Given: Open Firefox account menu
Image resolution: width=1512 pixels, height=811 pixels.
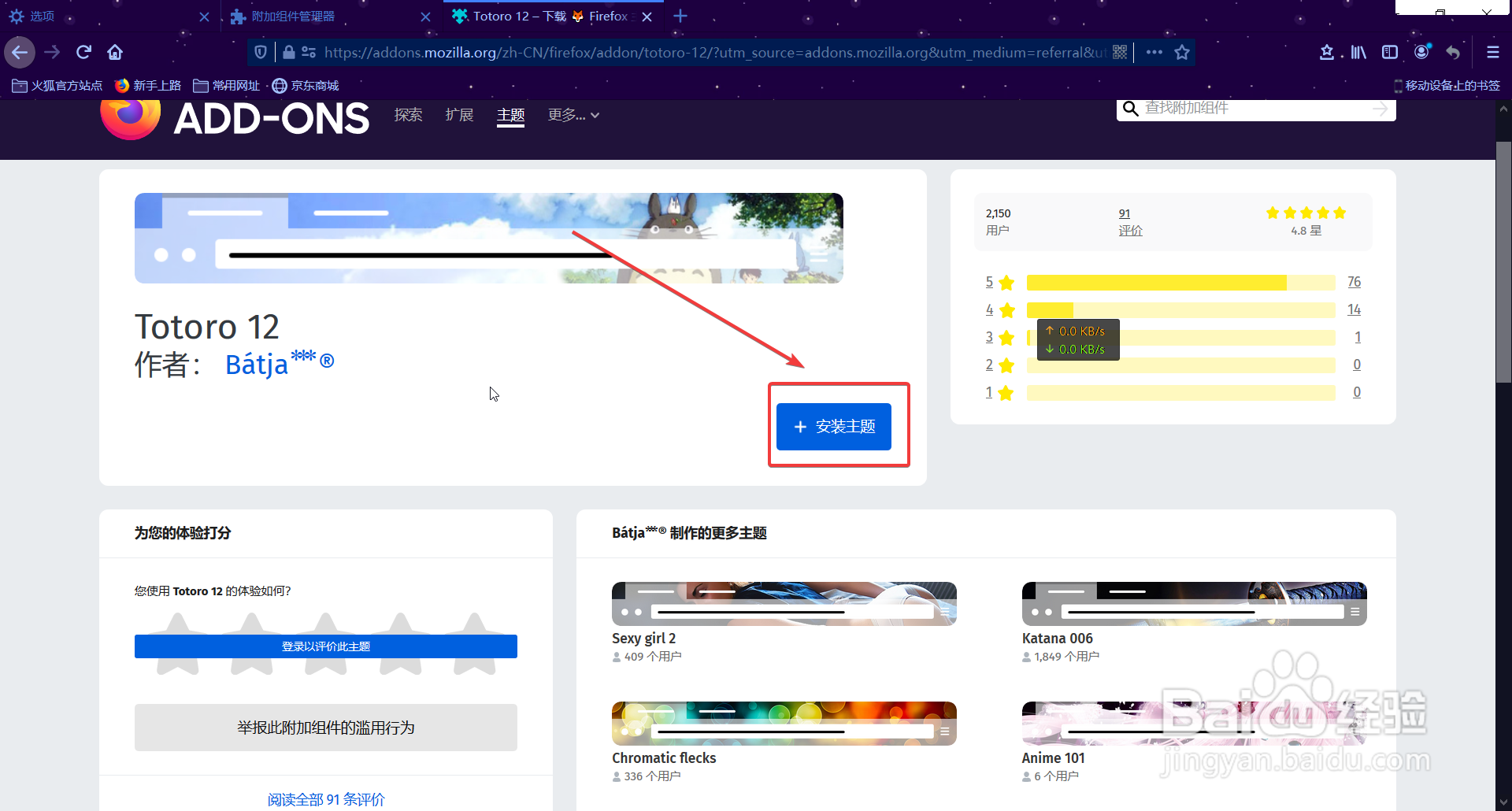Looking at the screenshot, I should 1422,53.
